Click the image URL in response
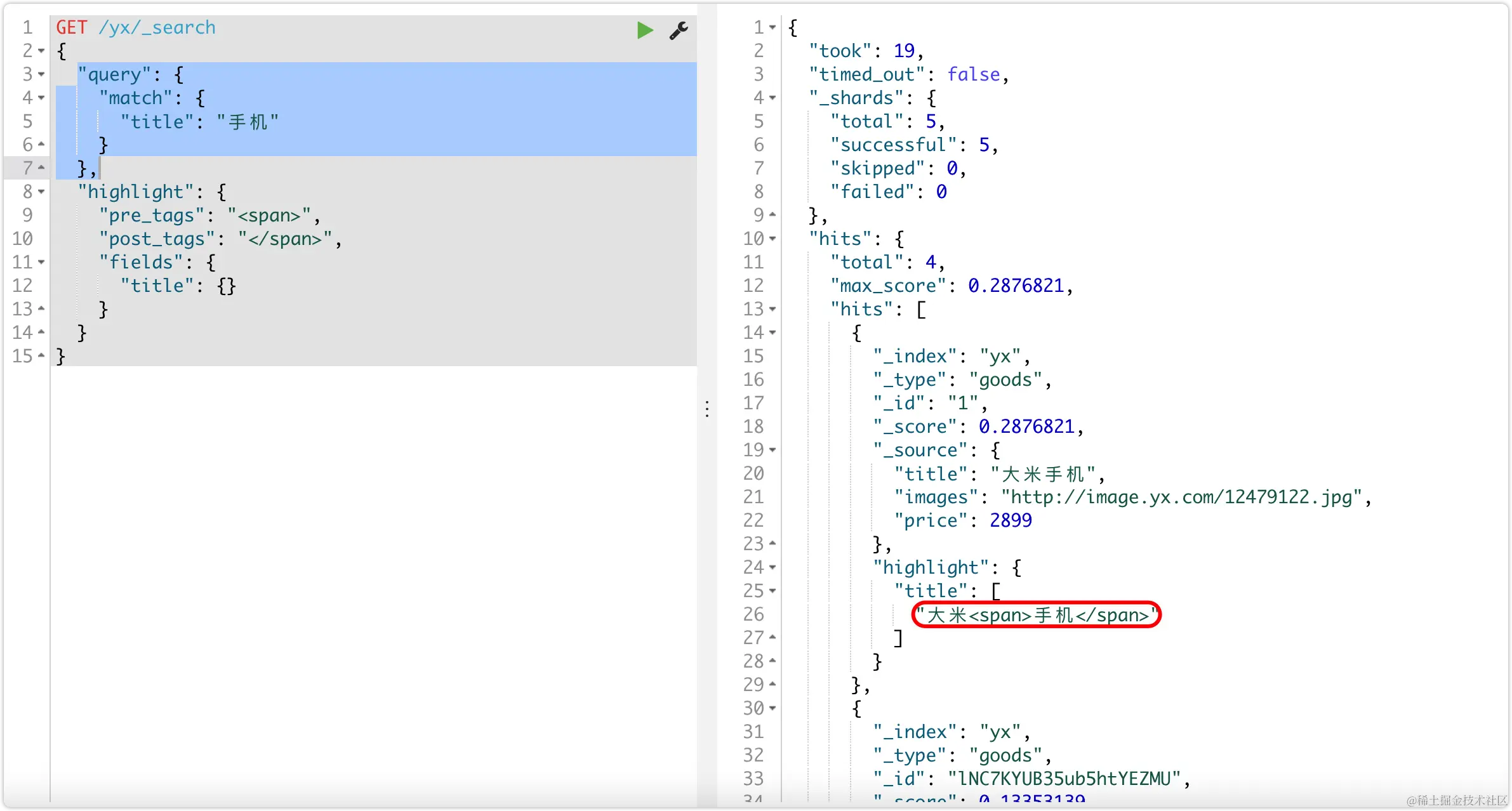Image resolution: width=1512 pixels, height=811 pixels. point(1181,497)
